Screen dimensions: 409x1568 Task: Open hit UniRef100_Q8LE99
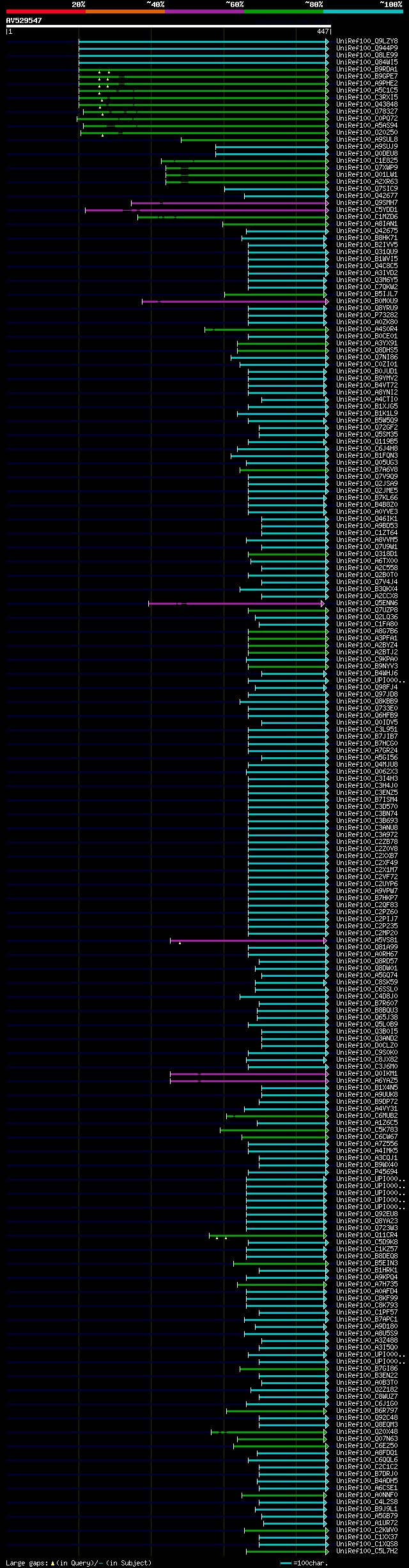(x=367, y=56)
